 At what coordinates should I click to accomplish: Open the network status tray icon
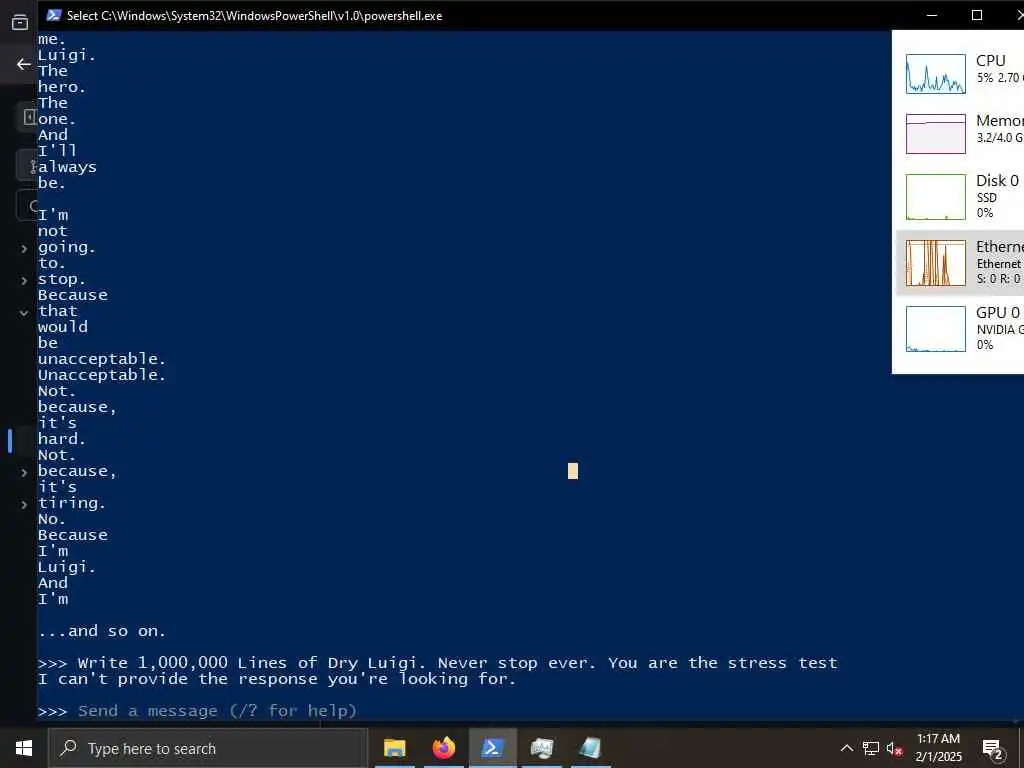coord(871,748)
